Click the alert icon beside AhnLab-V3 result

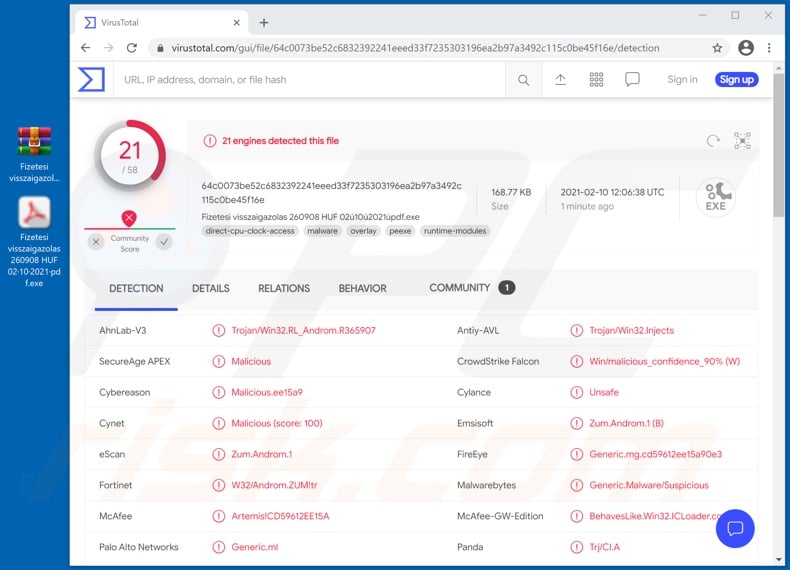219,331
